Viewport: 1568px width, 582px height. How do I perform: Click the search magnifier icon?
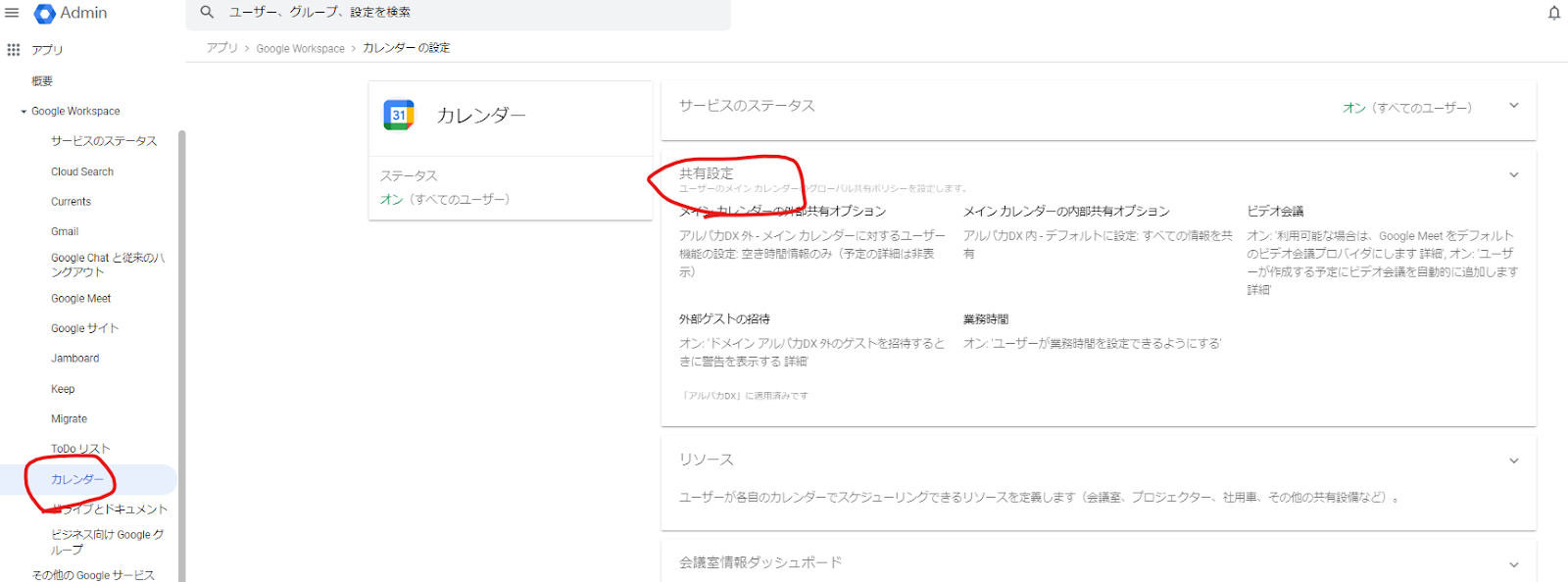click(207, 12)
